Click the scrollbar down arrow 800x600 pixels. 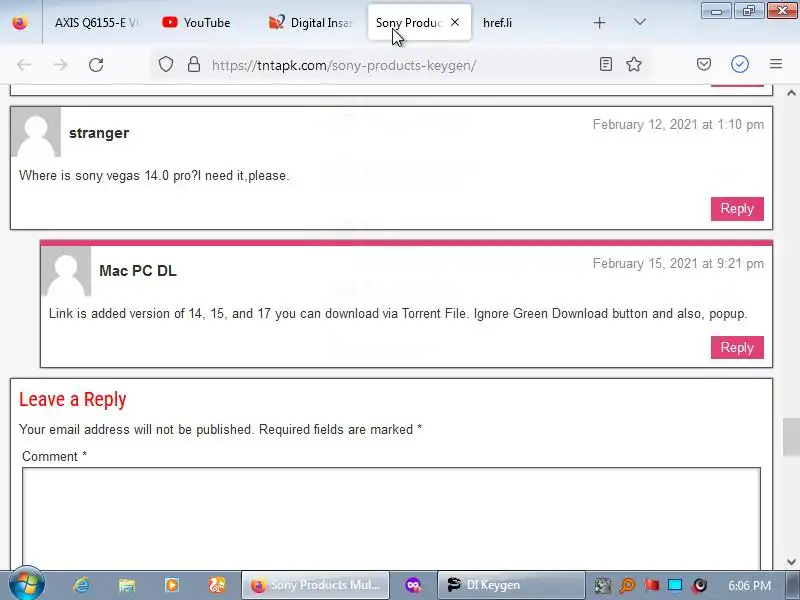point(791,562)
